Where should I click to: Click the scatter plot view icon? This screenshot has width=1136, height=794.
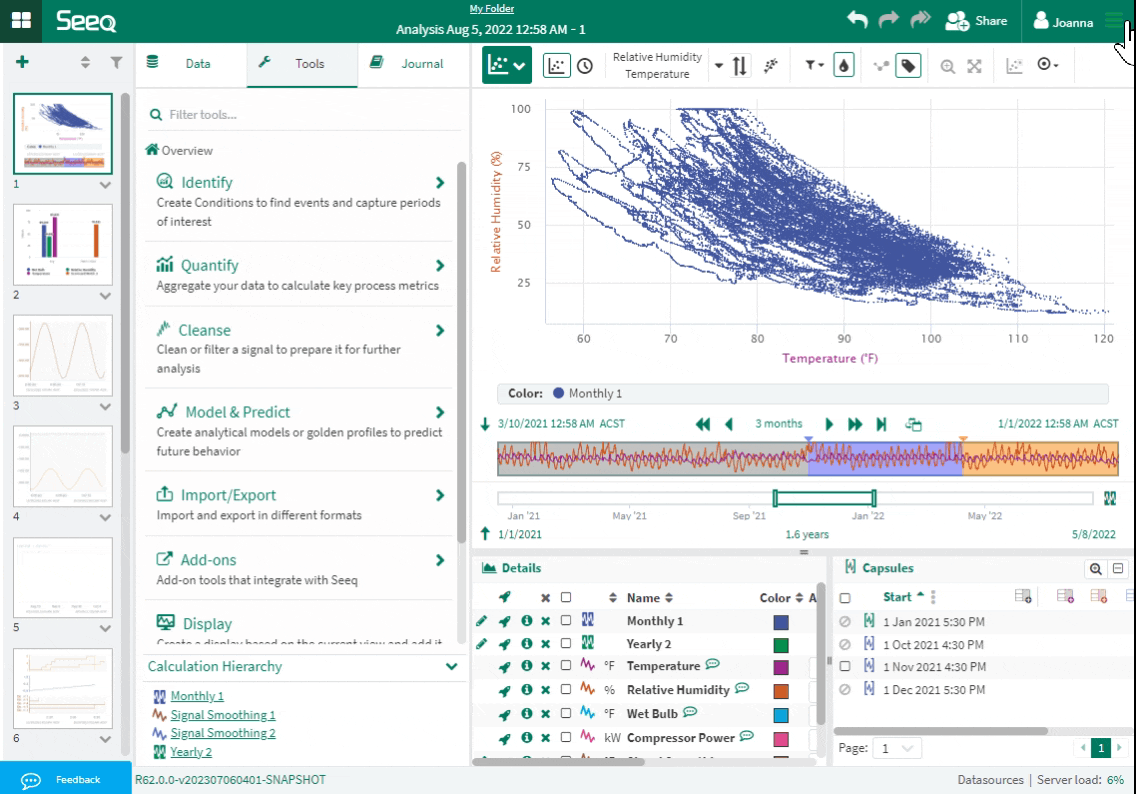pos(556,65)
